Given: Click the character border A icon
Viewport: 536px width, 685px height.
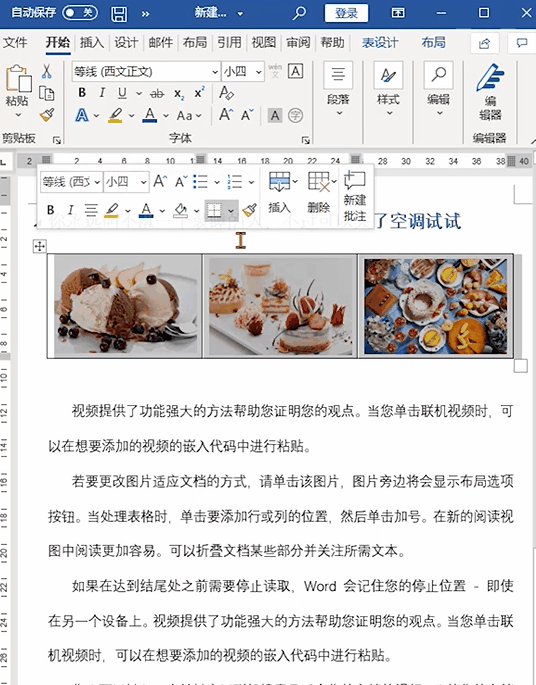Looking at the screenshot, I should point(296,71).
